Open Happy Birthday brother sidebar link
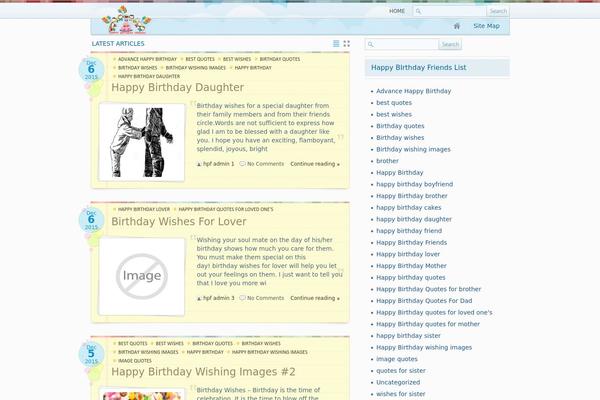Screen dimensions: 600x400 click(x=411, y=196)
